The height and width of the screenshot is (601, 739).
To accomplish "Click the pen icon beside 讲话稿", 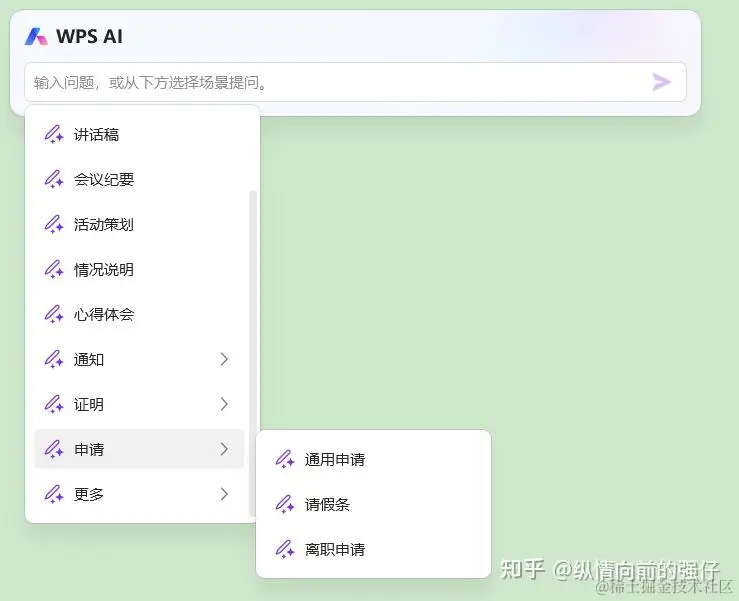I will 54,134.
